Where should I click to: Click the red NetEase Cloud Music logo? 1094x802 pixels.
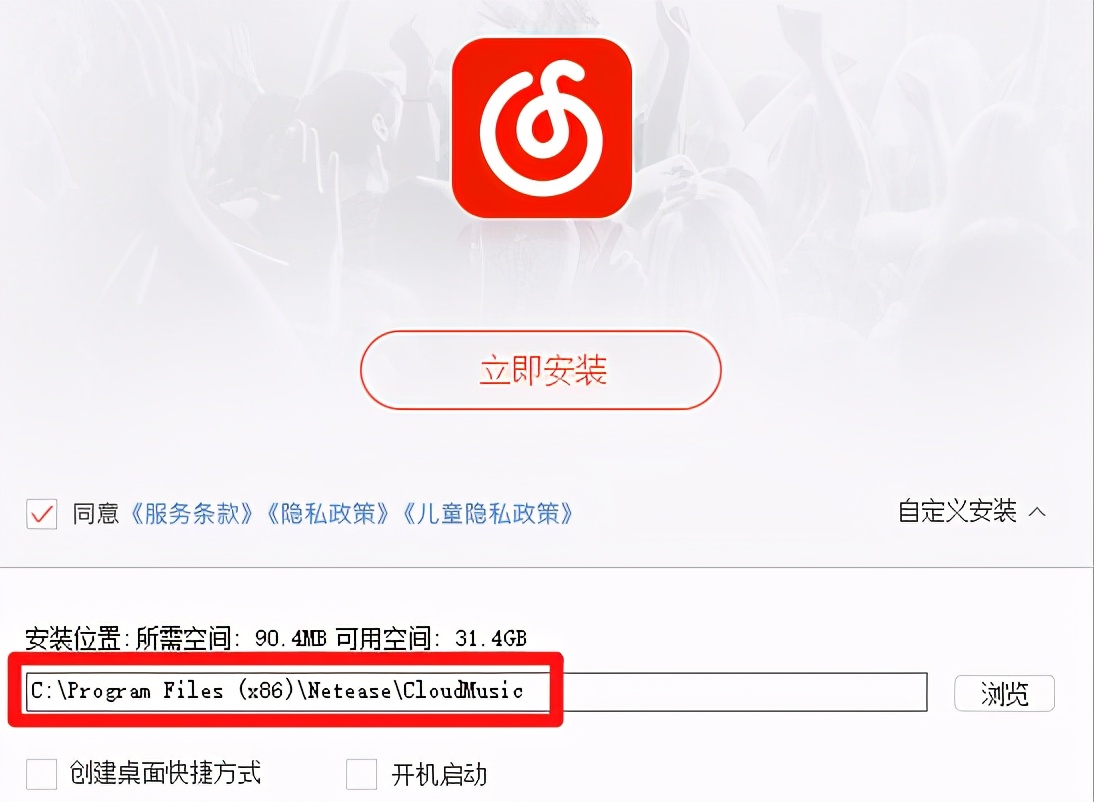point(541,128)
